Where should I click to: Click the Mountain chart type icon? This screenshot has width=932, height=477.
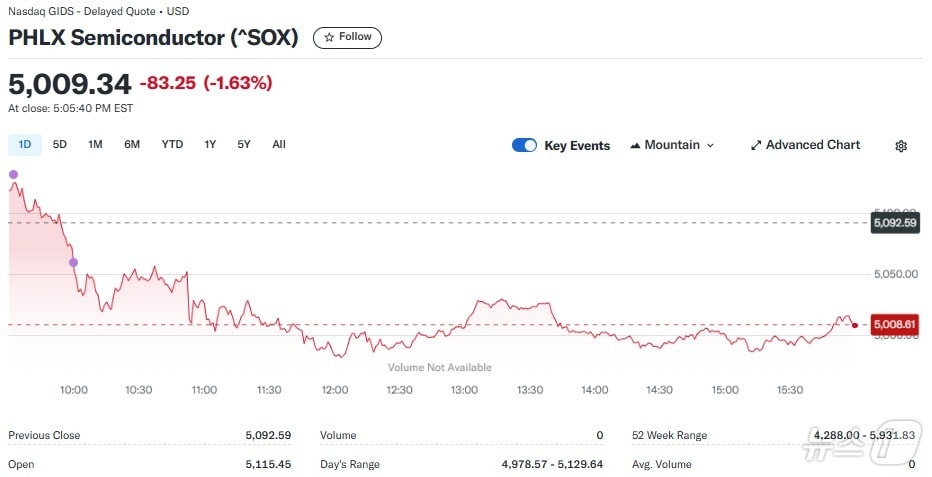pyautogui.click(x=635, y=145)
